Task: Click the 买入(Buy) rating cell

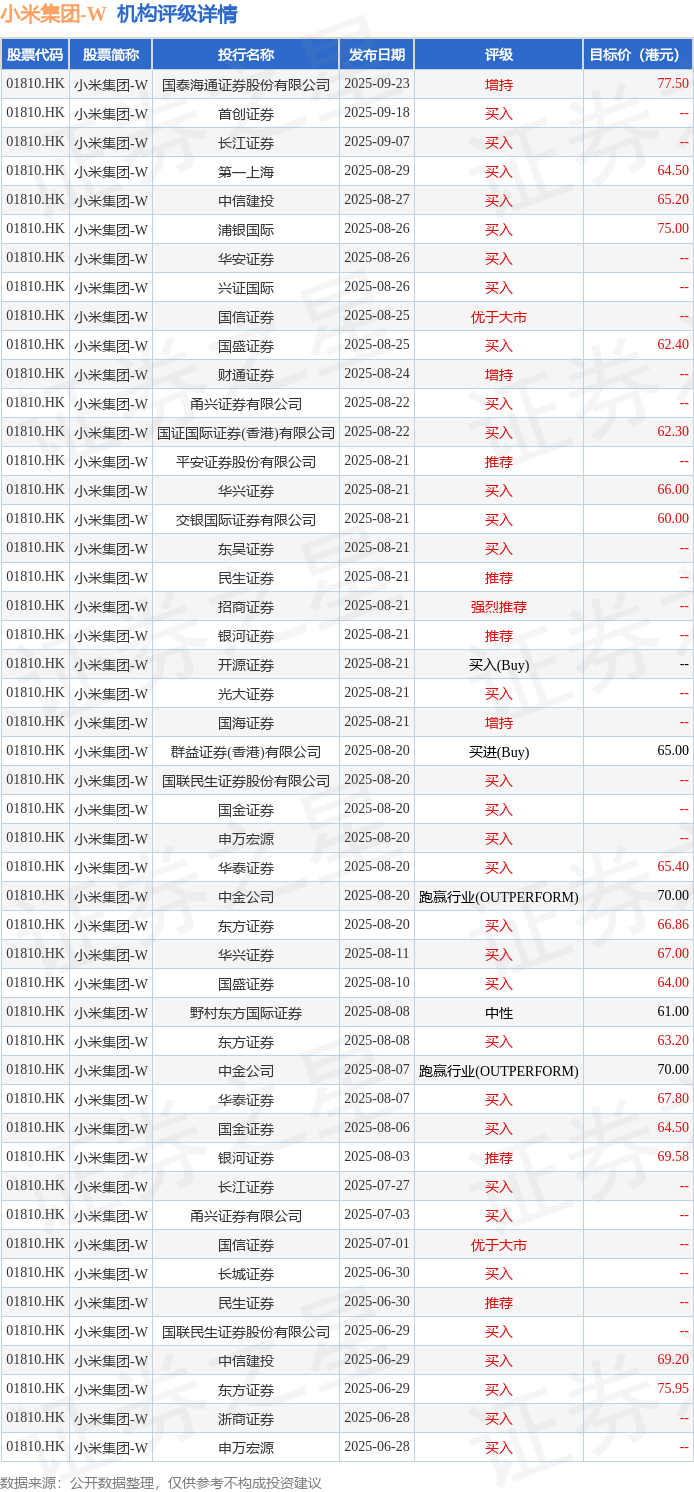Action: (499, 665)
